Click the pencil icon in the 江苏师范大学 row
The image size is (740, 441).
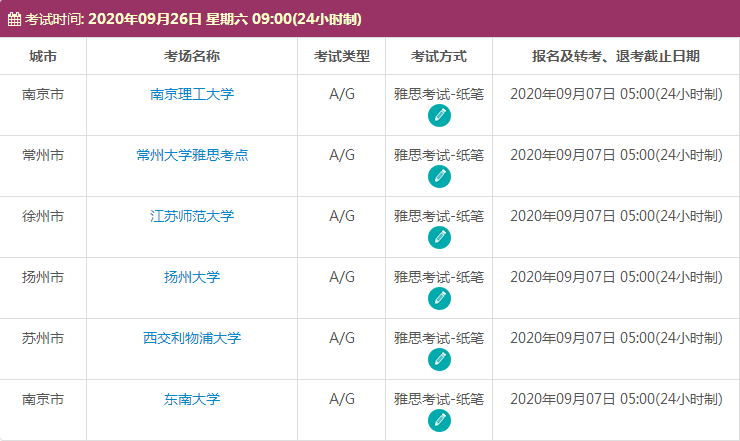pos(439,237)
